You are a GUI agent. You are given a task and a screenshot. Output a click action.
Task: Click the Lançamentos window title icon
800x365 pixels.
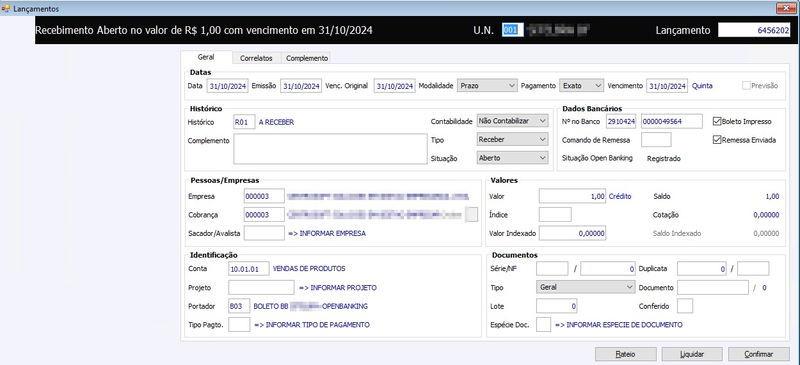(6, 8)
